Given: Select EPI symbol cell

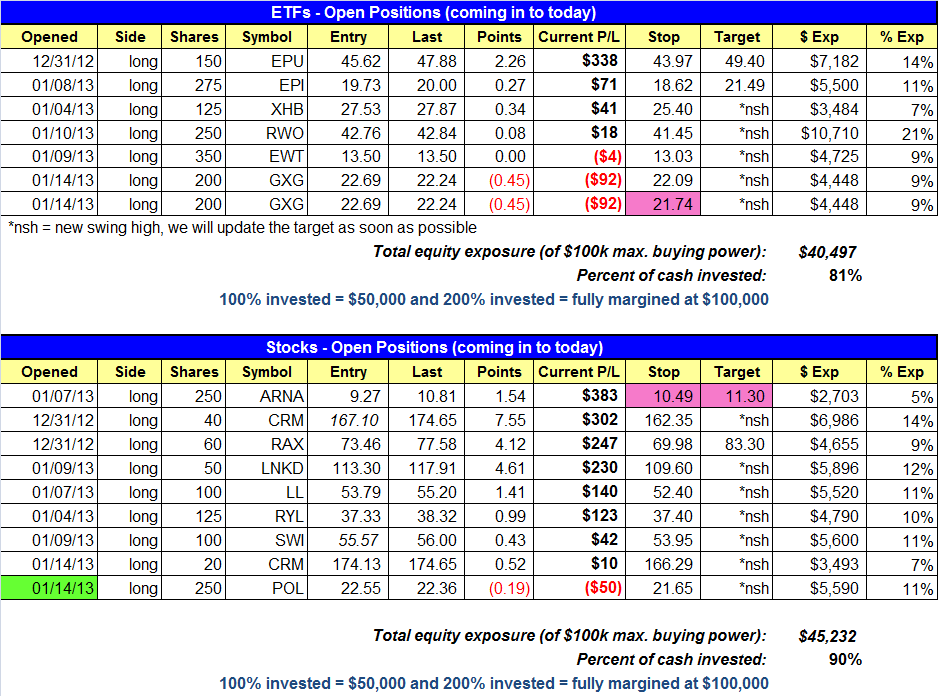Looking at the screenshot, I should [267, 85].
